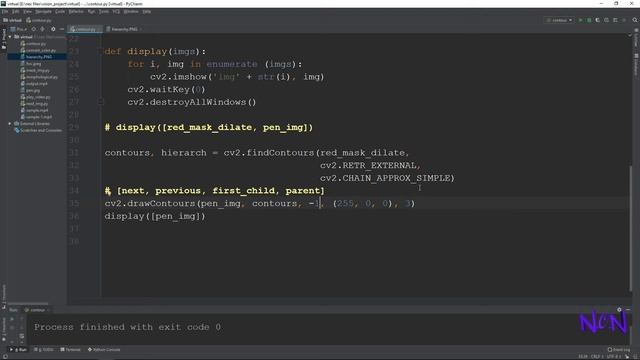The width and height of the screenshot is (640, 360).
Task: Open the Refactor menu
Action: (76, 12)
